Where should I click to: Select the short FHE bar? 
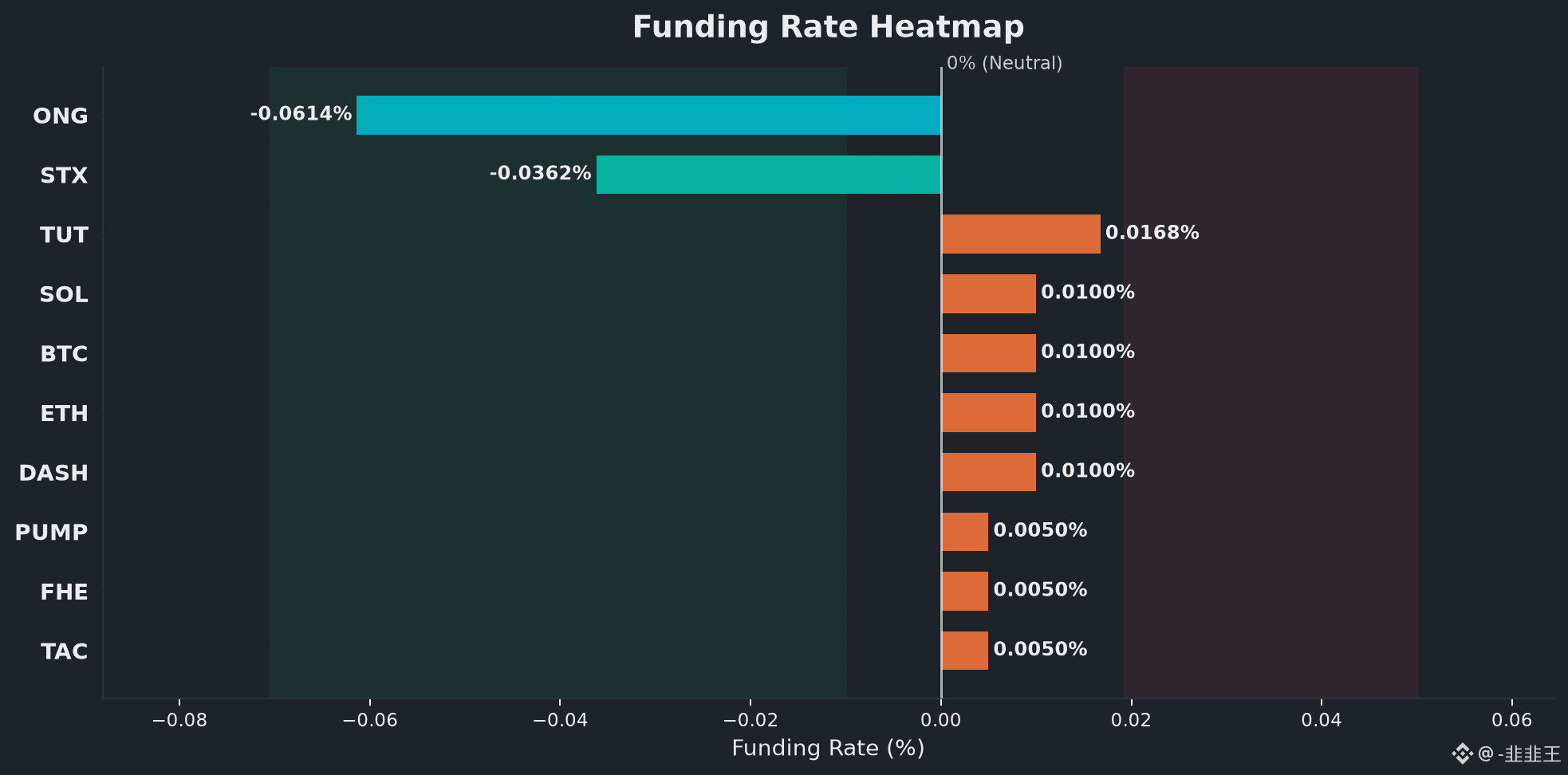[965, 591]
